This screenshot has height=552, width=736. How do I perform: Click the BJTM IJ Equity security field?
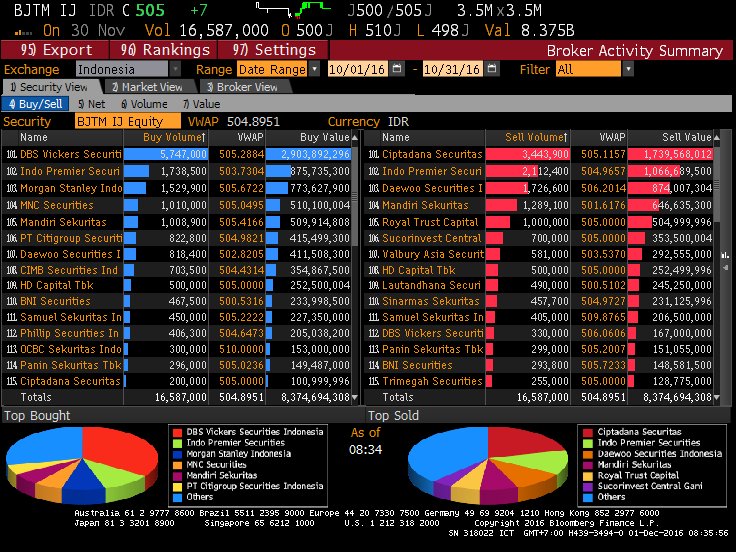pos(115,121)
